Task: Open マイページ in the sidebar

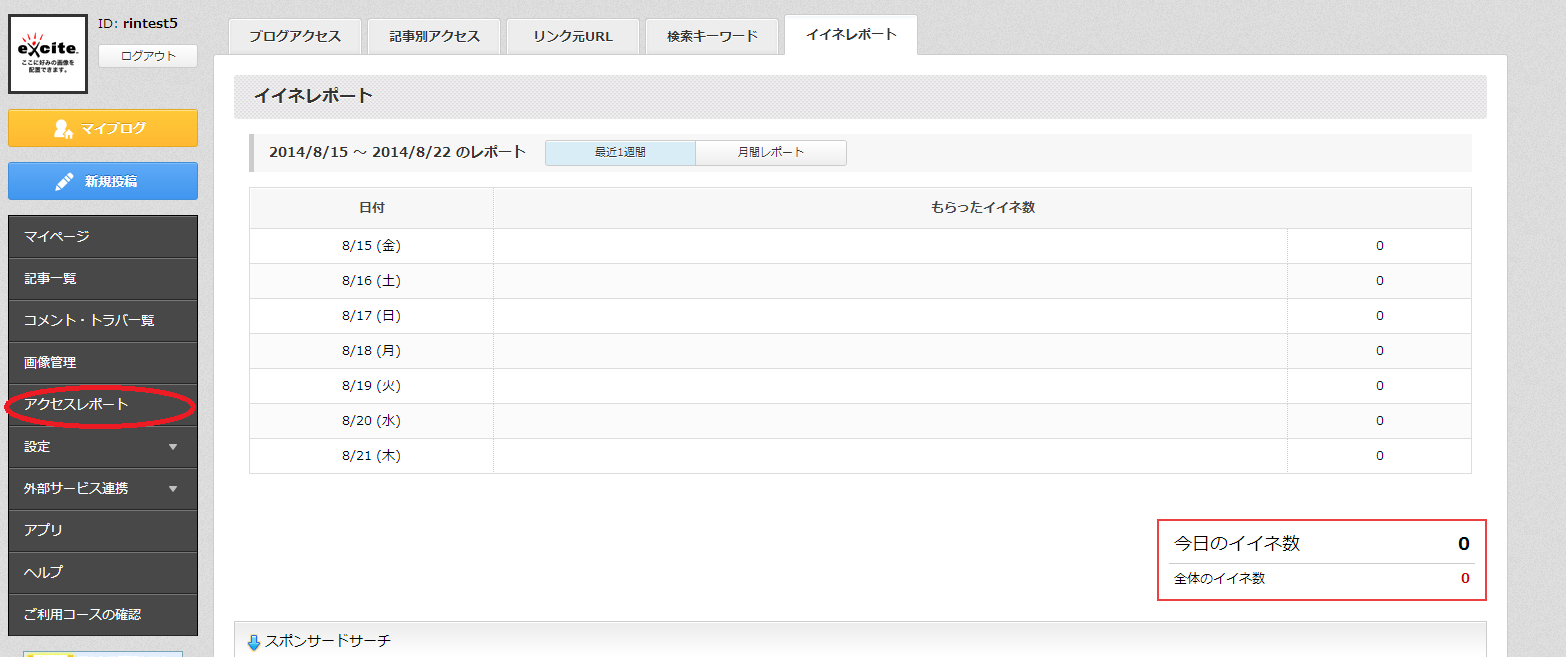Action: pyautogui.click(x=103, y=236)
